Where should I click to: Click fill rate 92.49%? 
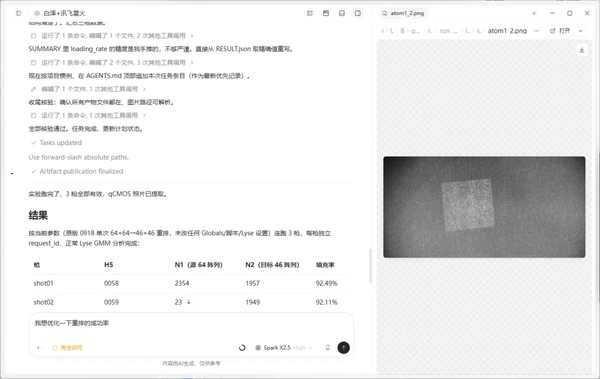tap(326, 283)
